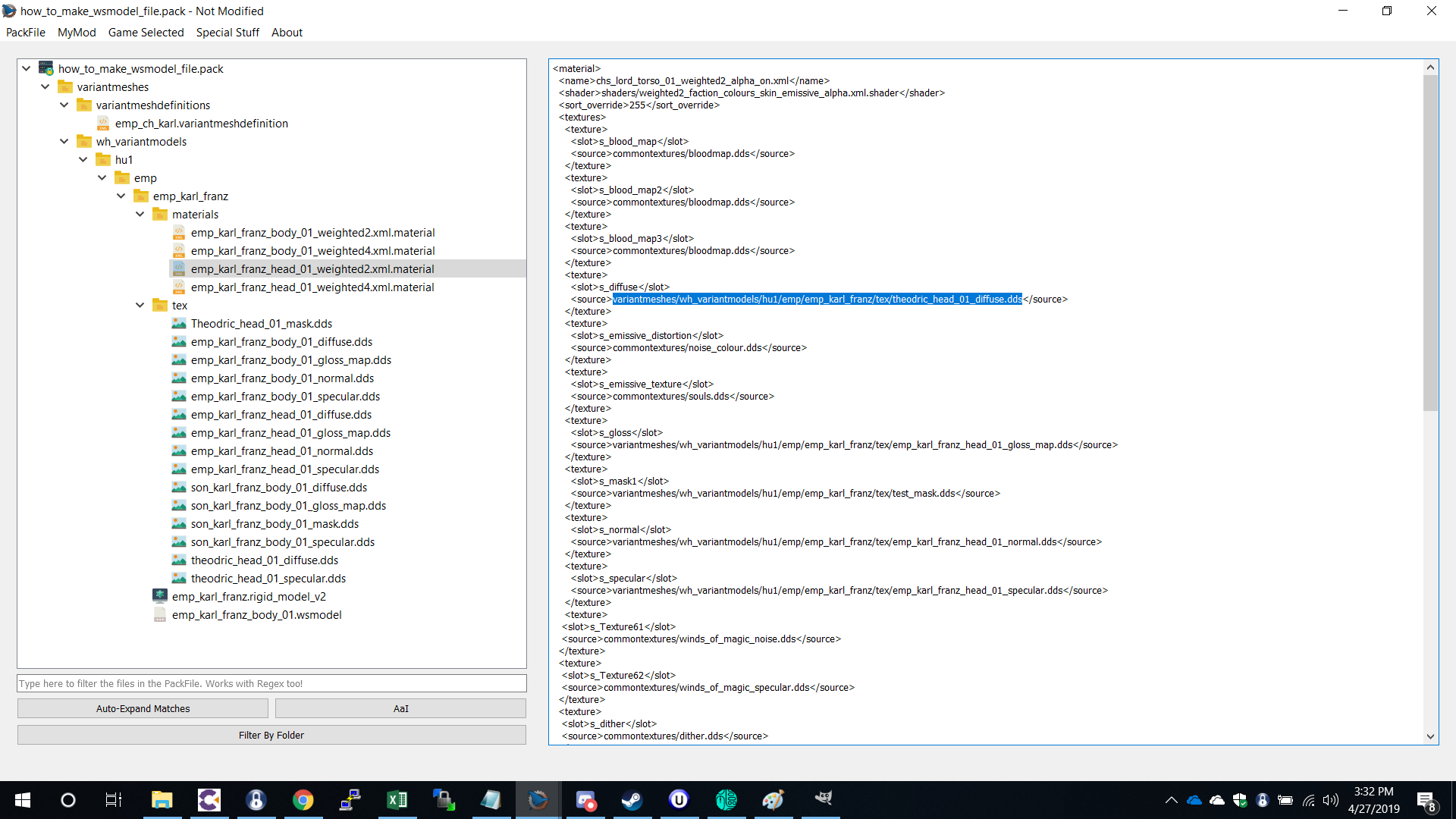Screen dimensions: 1456x819
Task: Click material icon for emp_karl_franz_body_01_weighted2
Action: (x=179, y=232)
